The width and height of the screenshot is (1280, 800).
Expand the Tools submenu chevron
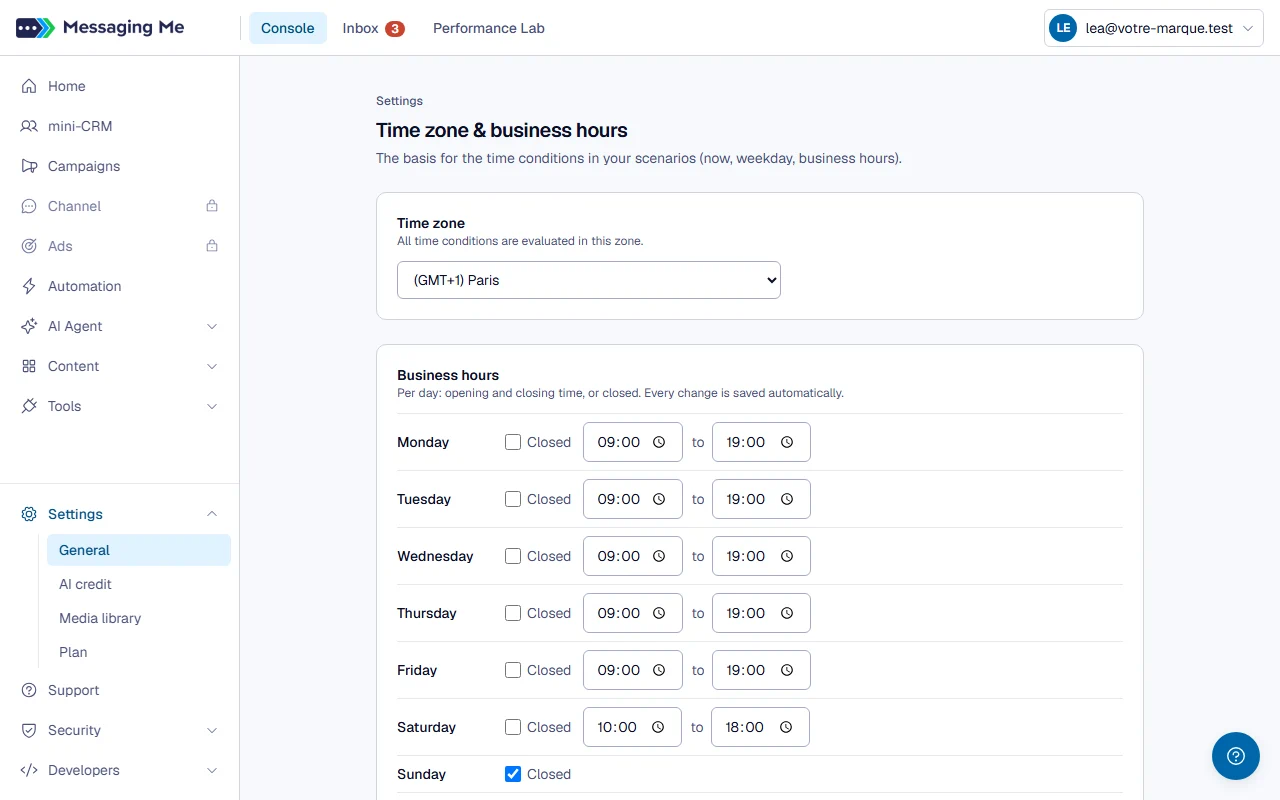[x=212, y=406]
